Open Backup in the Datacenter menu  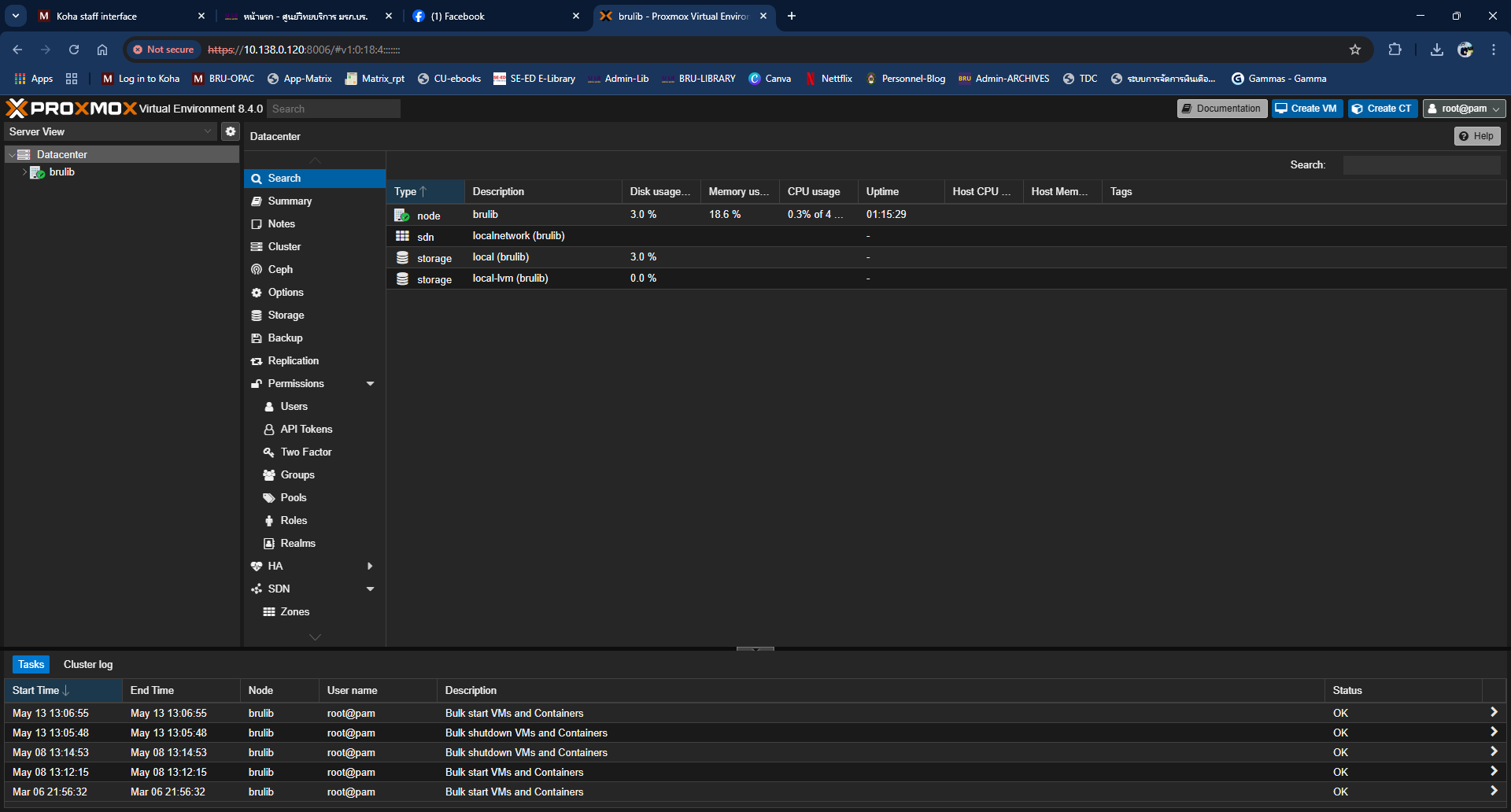315,338
